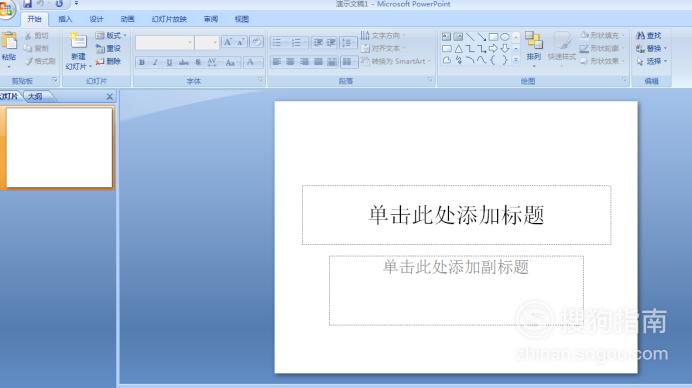Select the left brace shape
This screenshot has width=692, height=388.
[x=493, y=60]
